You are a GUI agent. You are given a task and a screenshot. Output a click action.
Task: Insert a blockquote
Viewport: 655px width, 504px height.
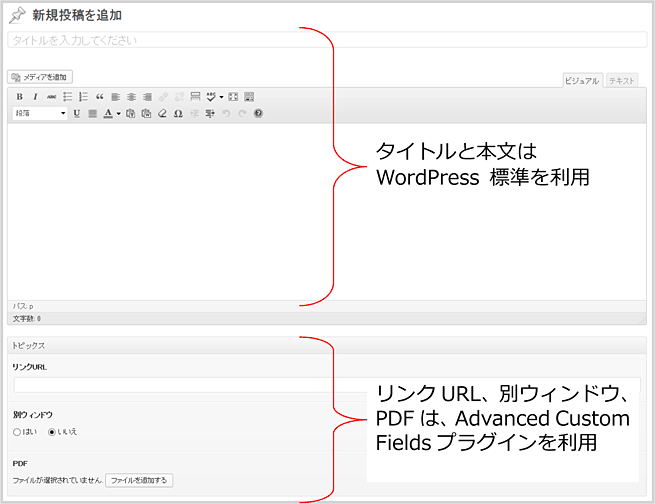point(99,97)
